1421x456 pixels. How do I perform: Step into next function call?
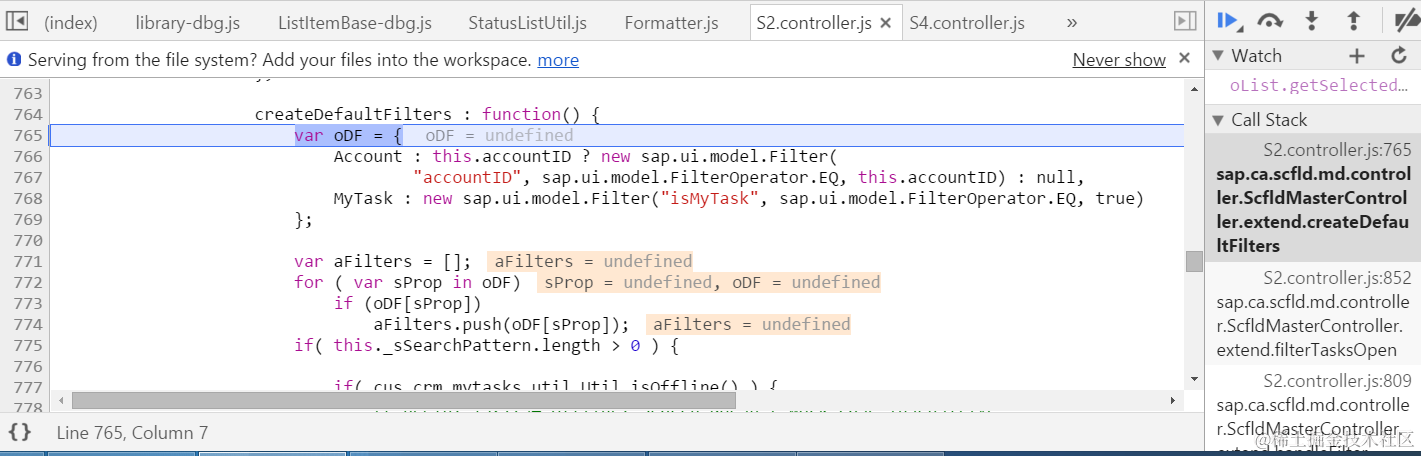coord(1312,20)
